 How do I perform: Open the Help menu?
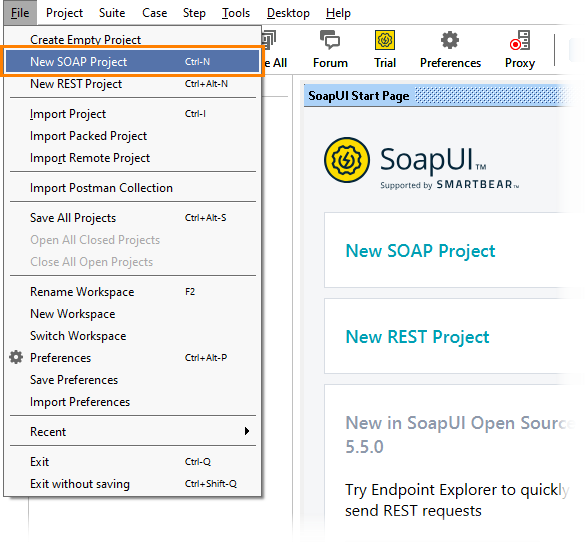tap(338, 13)
